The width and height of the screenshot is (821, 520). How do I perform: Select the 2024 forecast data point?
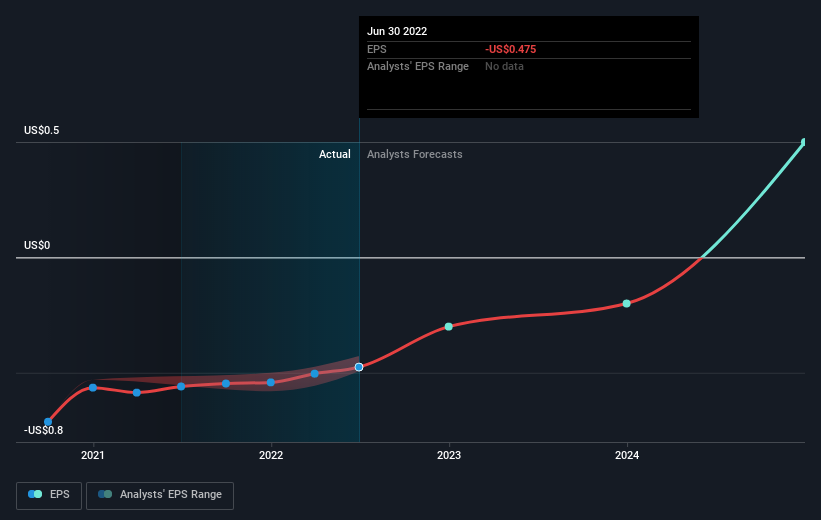pos(627,303)
